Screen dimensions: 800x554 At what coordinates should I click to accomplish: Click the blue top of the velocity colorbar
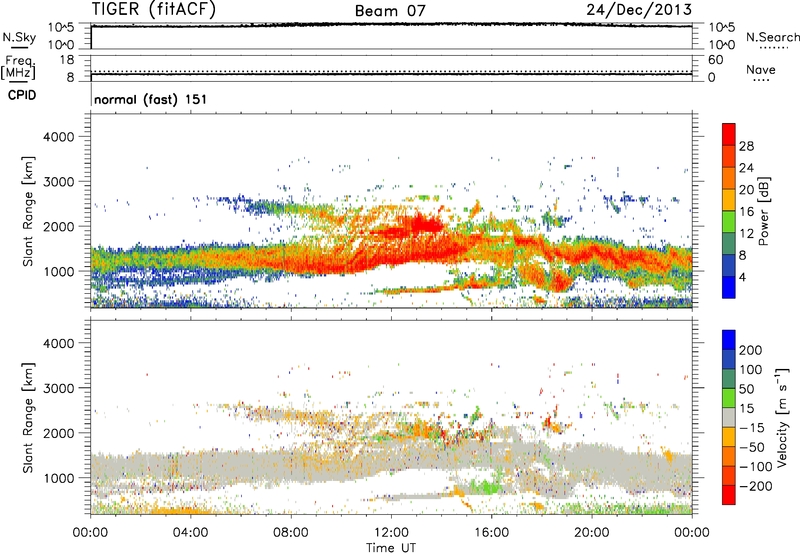pyautogui.click(x=729, y=340)
